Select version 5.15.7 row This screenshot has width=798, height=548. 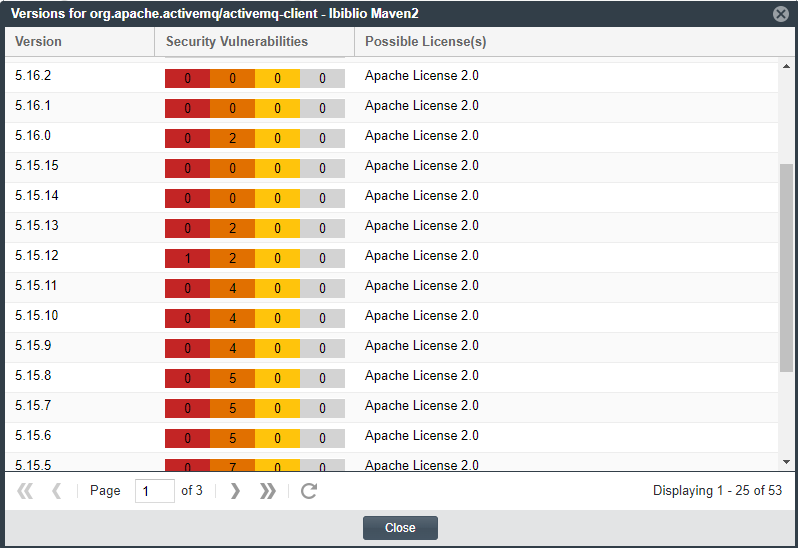pyautogui.click(x=391, y=408)
